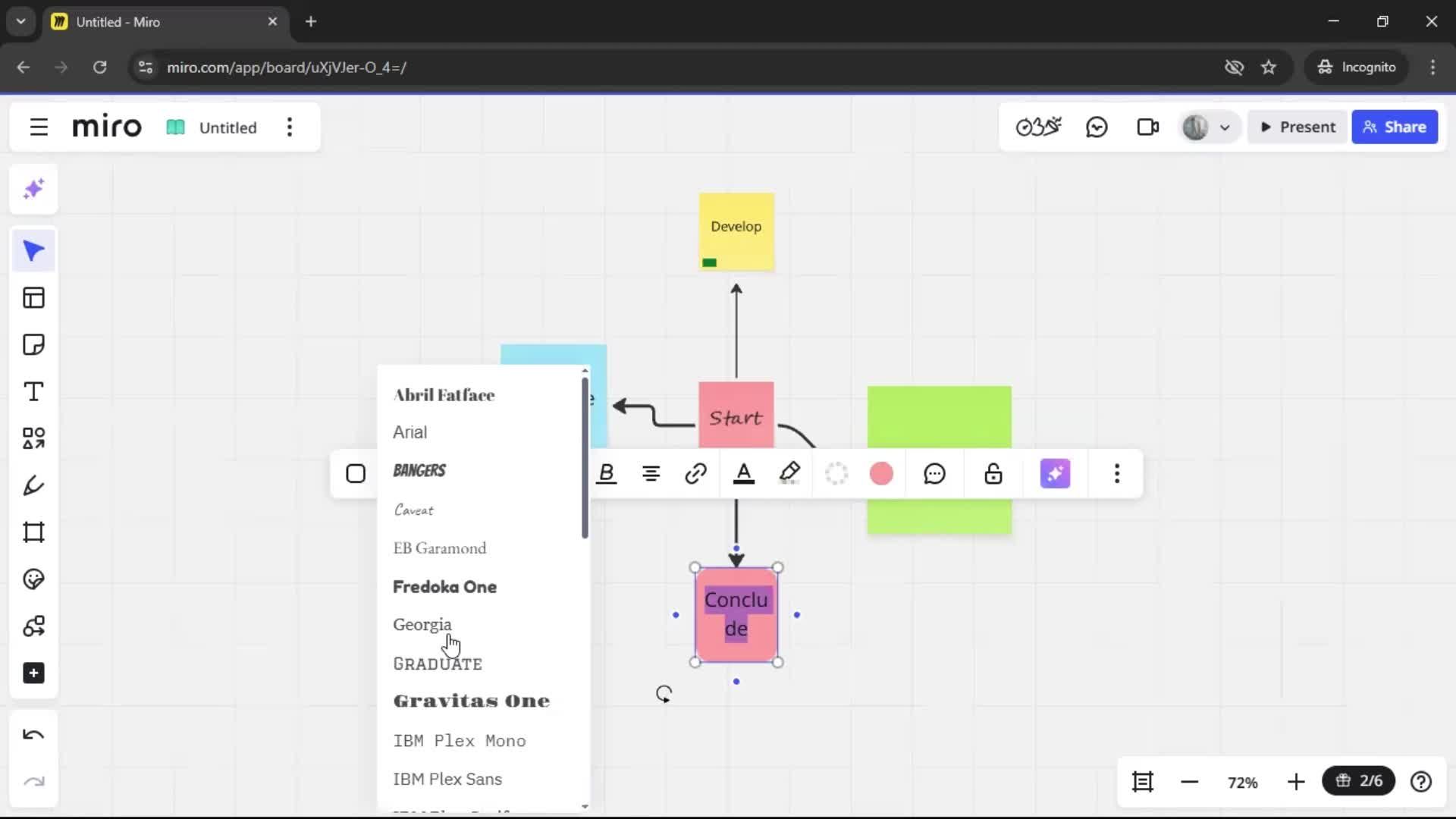Choose Graduate font from list

tap(438, 664)
